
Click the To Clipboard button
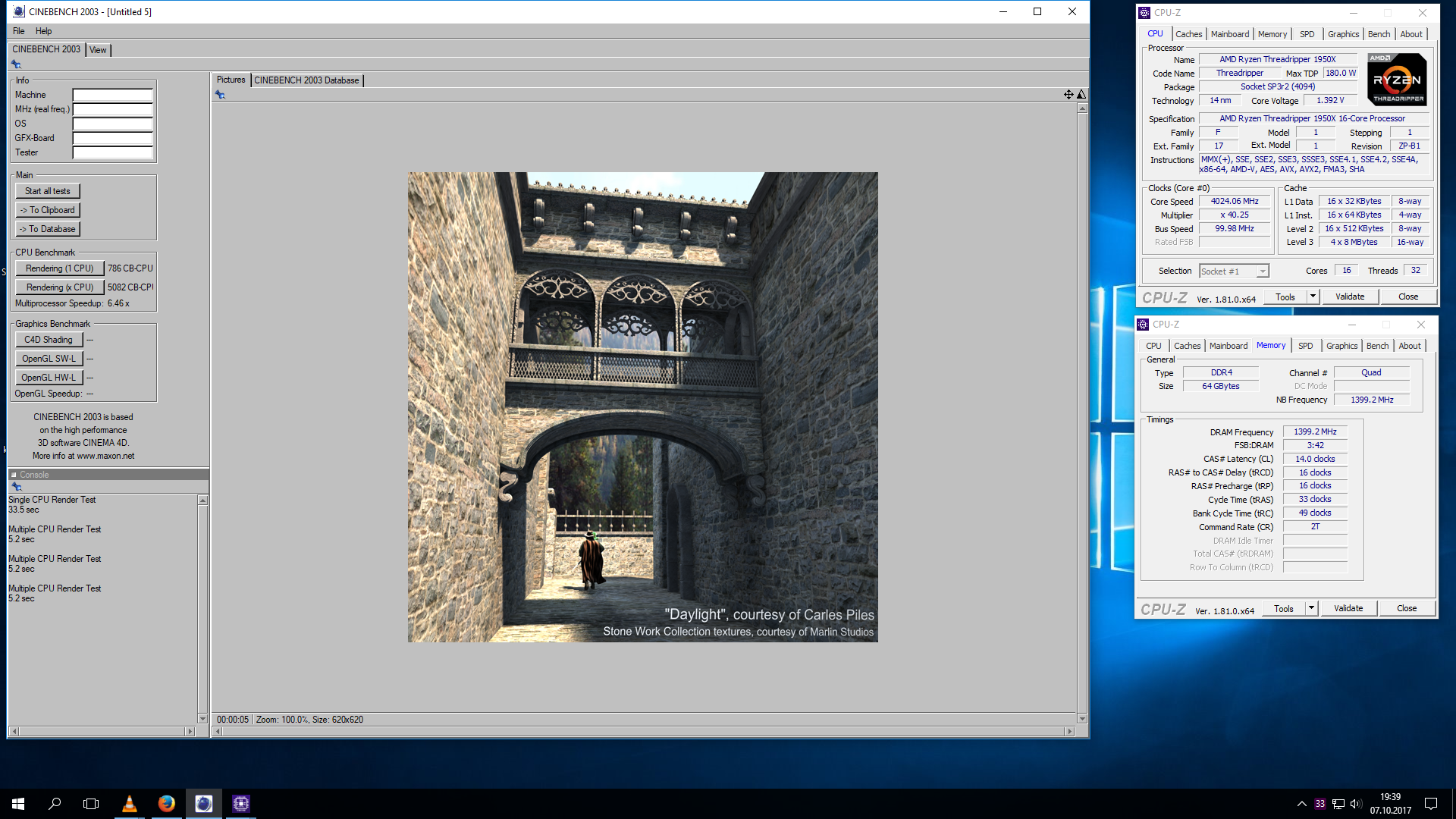pyautogui.click(x=47, y=210)
